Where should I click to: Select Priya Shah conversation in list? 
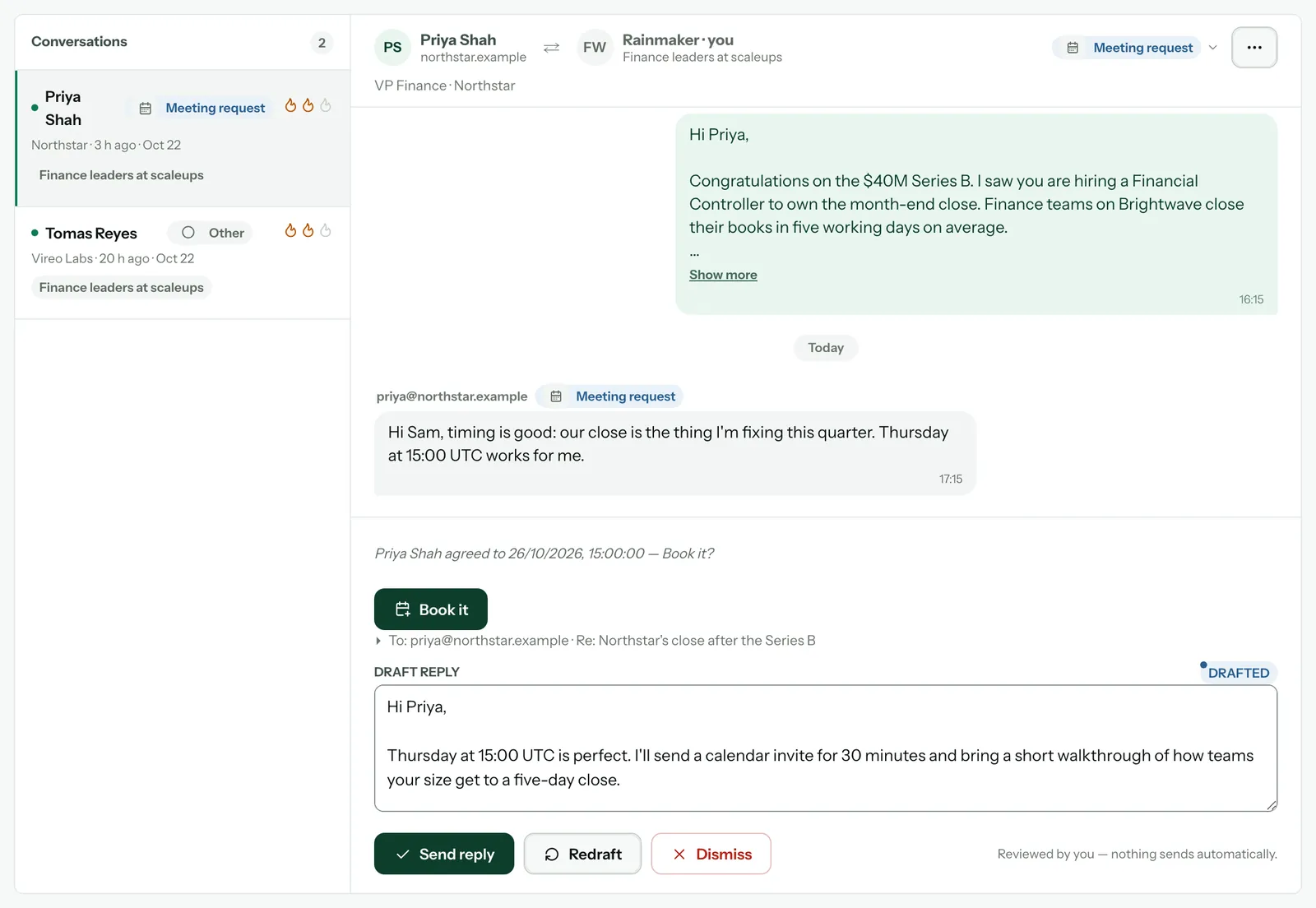(x=183, y=138)
